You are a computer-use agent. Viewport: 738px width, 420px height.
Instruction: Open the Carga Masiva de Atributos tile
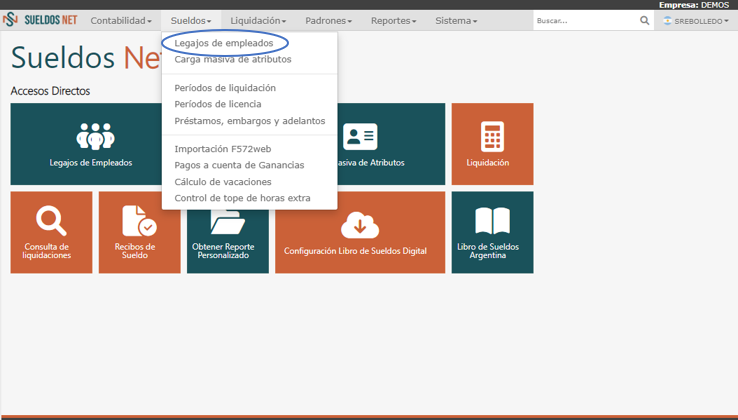(391, 144)
